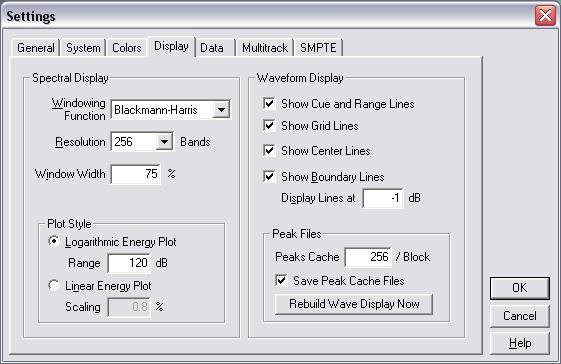Open the Colors tab
Image resolution: width=561 pixels, height=364 pixels.
point(127,48)
